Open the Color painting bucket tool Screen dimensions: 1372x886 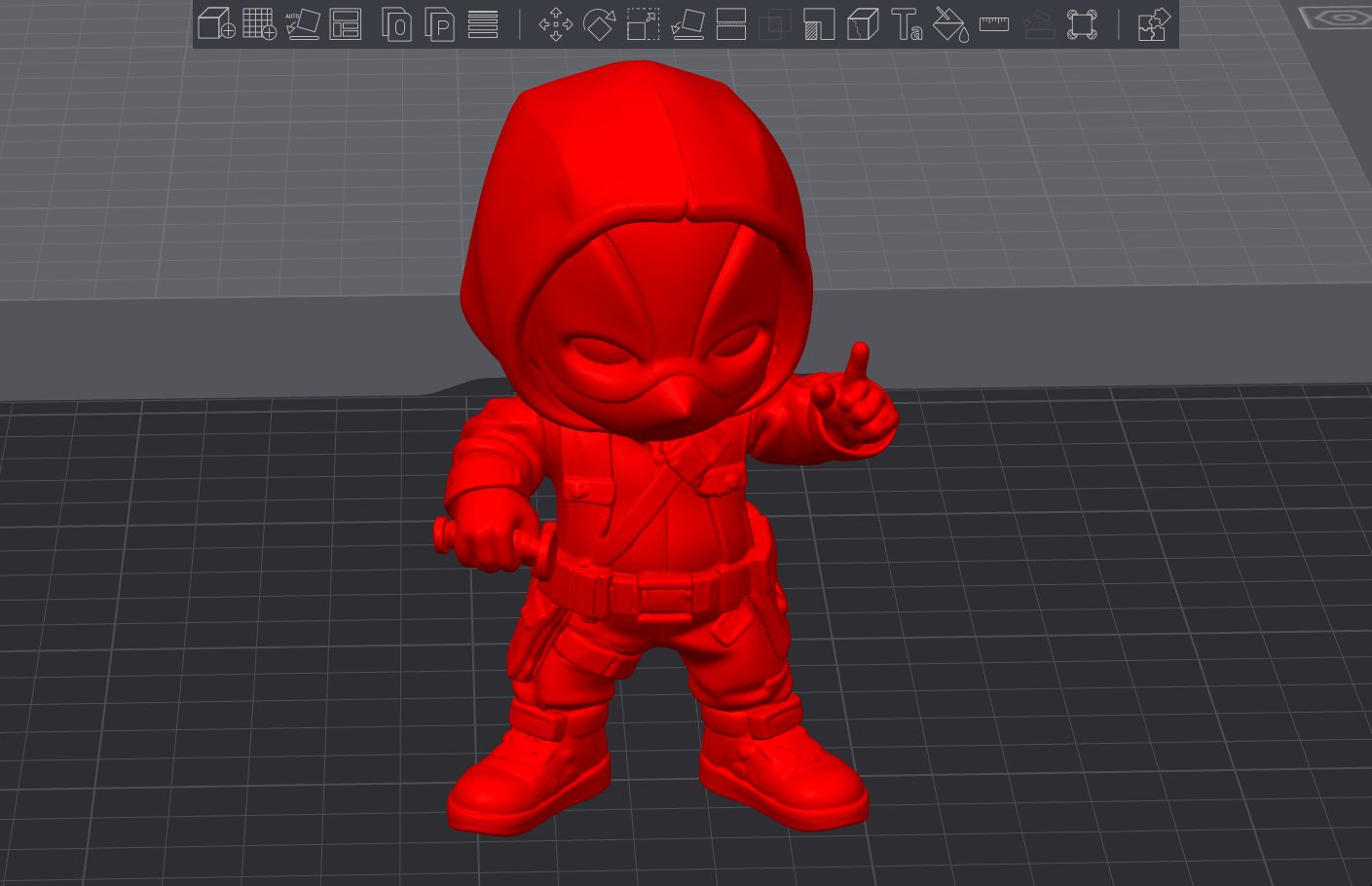[950, 23]
